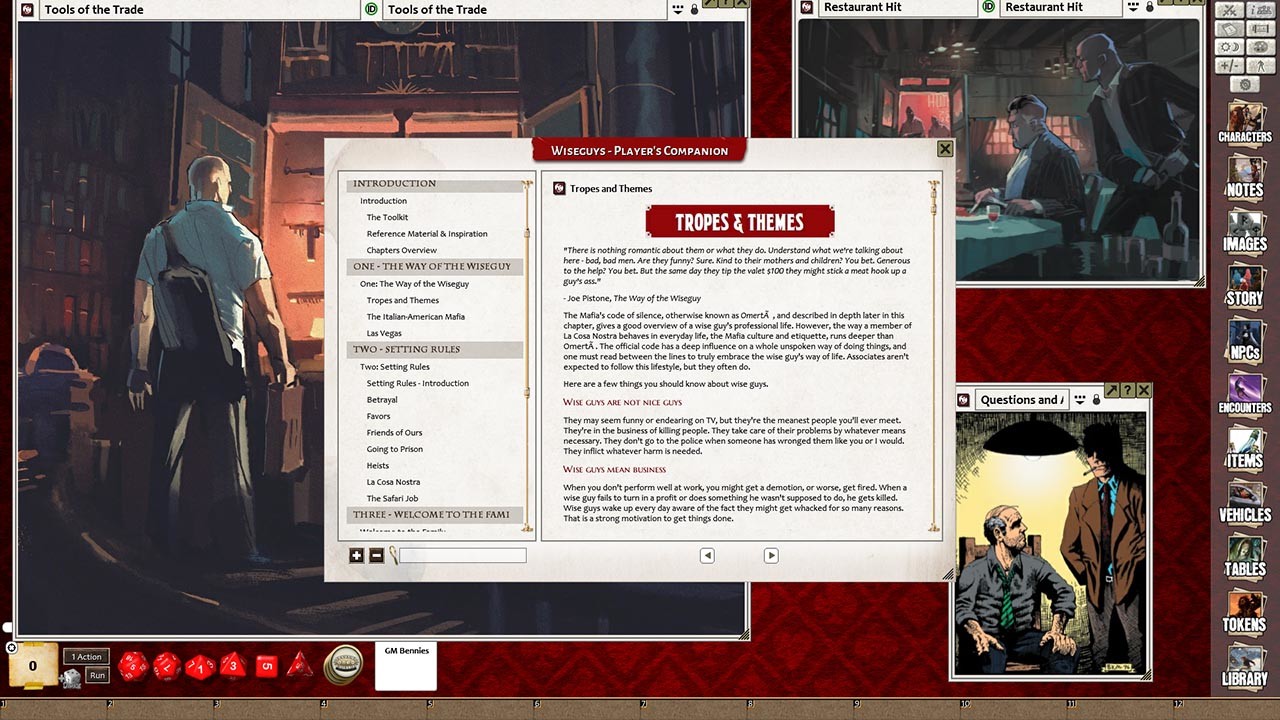Open the 'Going to Prison' page entry

click(394, 450)
